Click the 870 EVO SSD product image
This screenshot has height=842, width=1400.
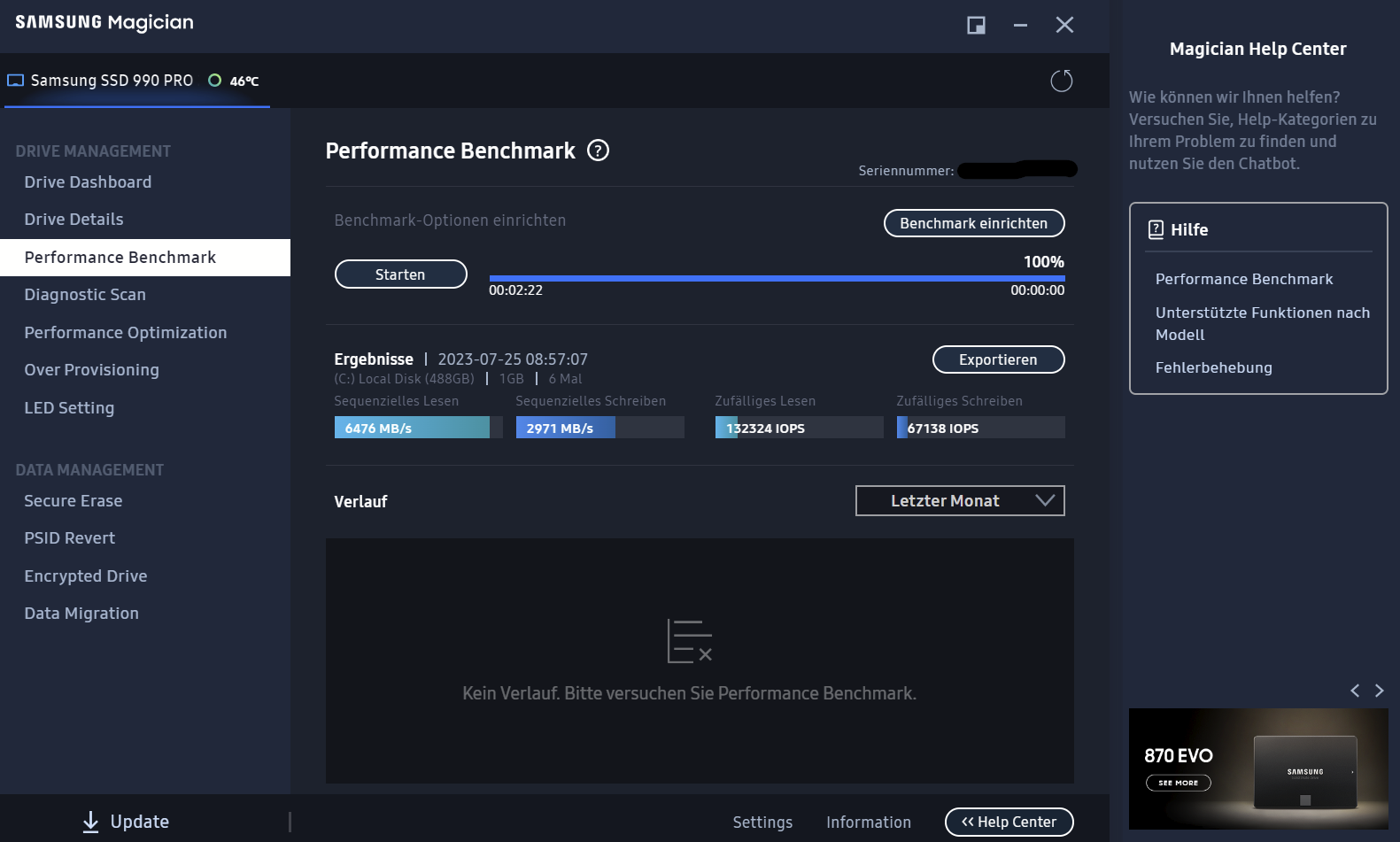tap(1305, 772)
